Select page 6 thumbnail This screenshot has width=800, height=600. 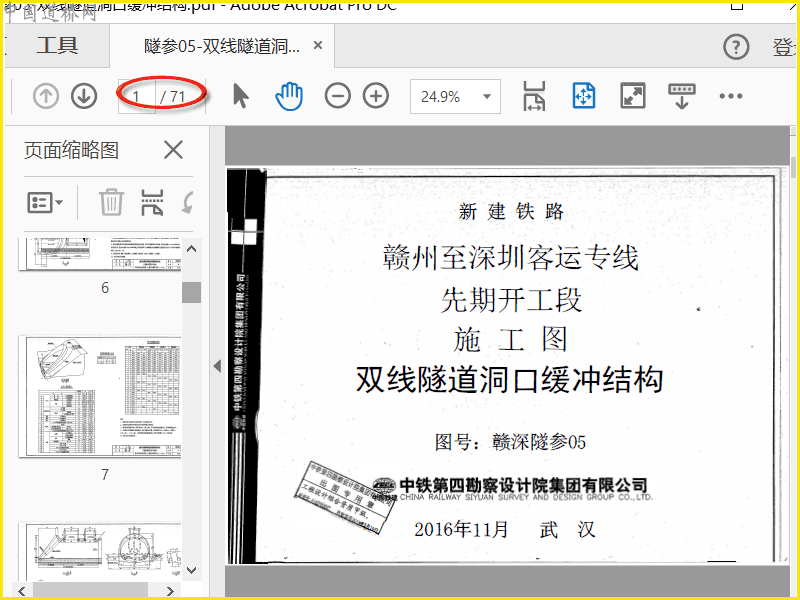pyautogui.click(x=100, y=254)
